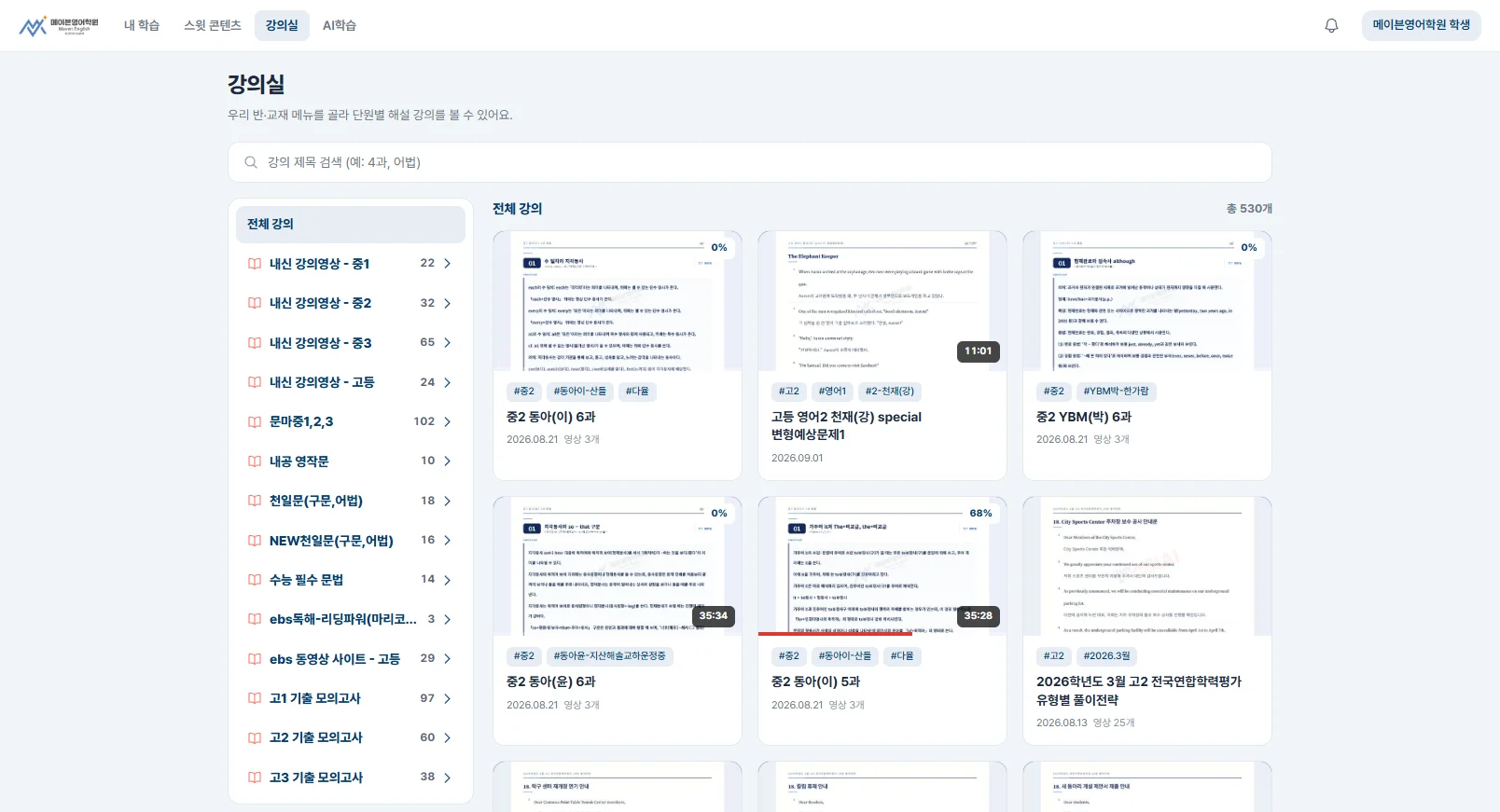Click book icon beside 내신 강의영상 - 중2

tap(255, 303)
